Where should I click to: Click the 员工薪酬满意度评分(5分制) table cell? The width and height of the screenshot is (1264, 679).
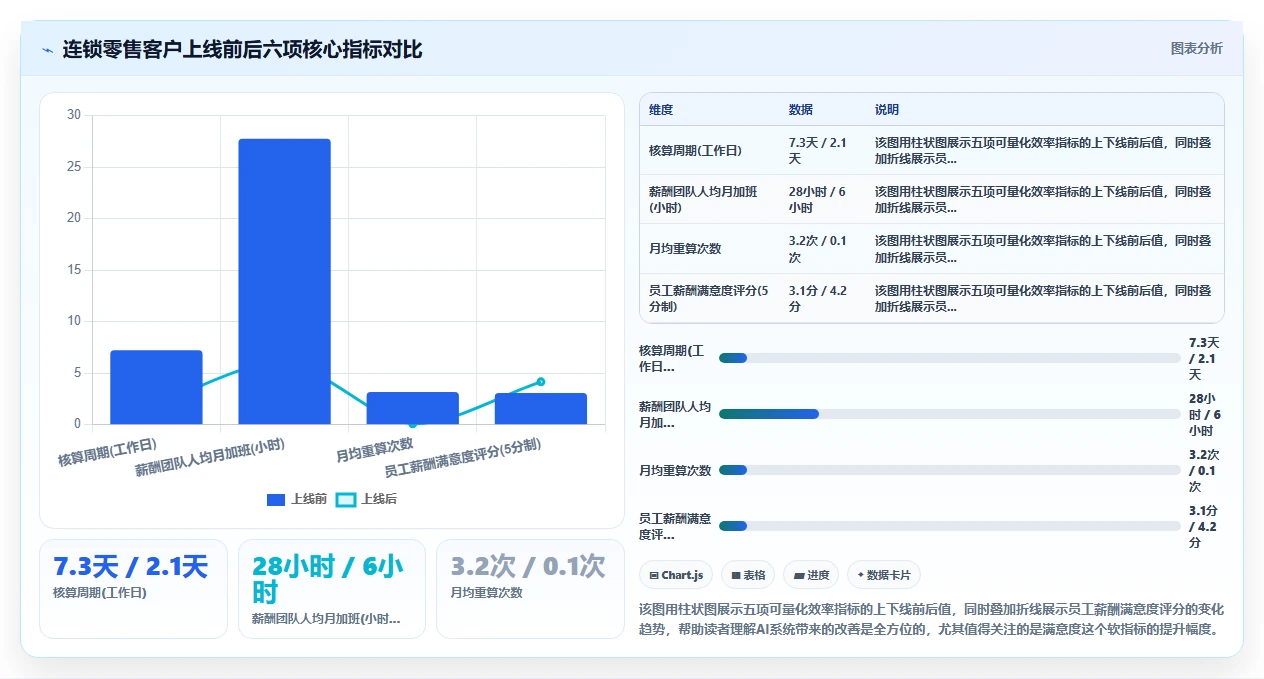(709, 298)
